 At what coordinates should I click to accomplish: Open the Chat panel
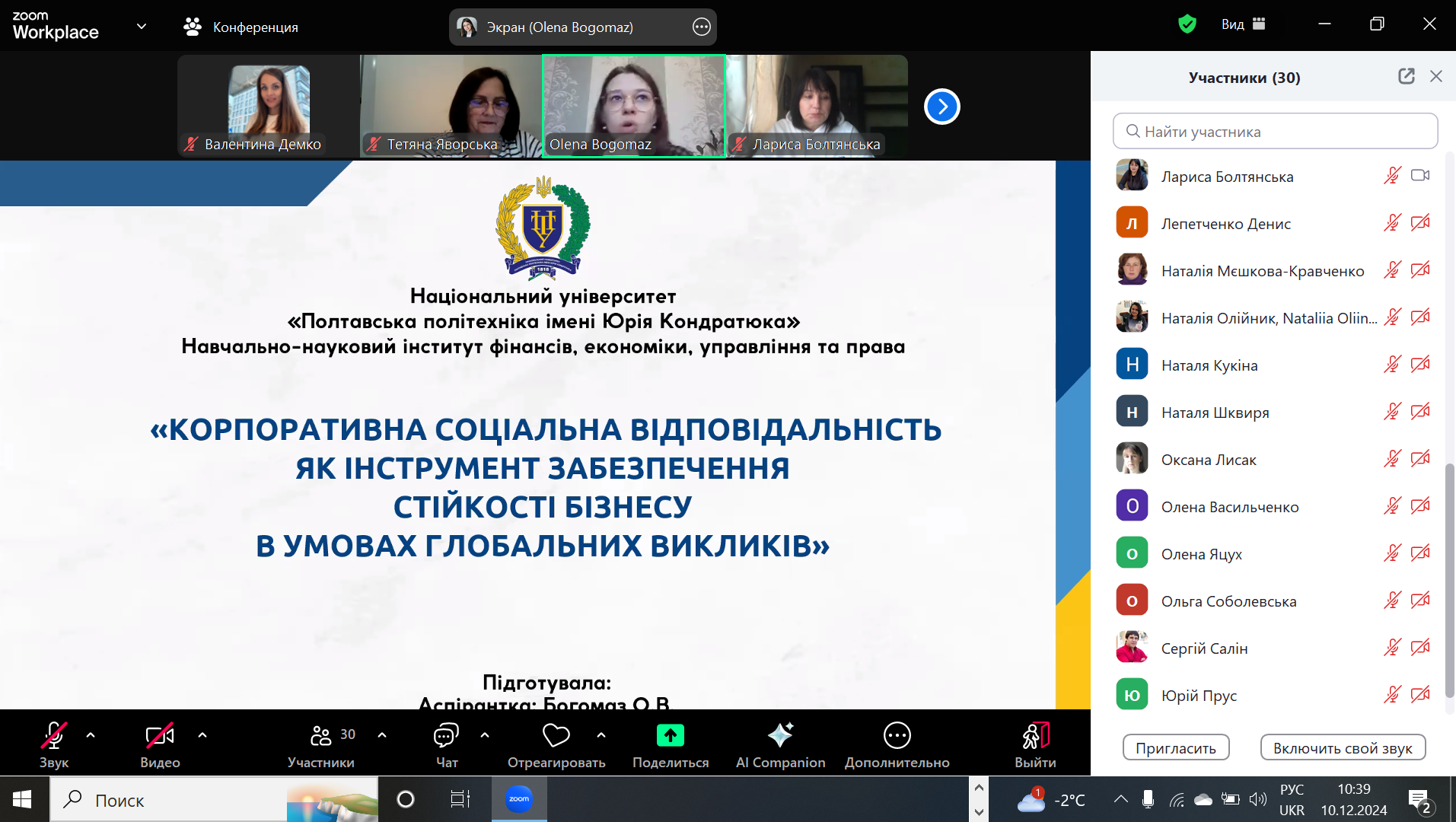tap(446, 736)
